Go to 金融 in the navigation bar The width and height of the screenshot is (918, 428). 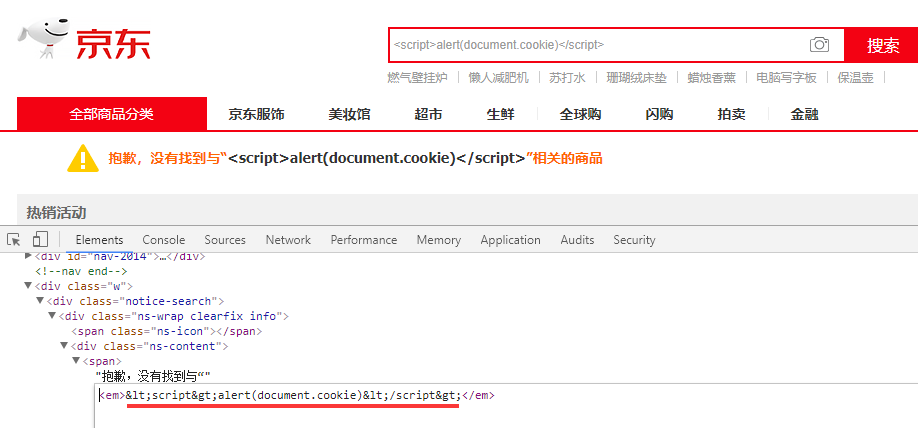click(x=804, y=114)
